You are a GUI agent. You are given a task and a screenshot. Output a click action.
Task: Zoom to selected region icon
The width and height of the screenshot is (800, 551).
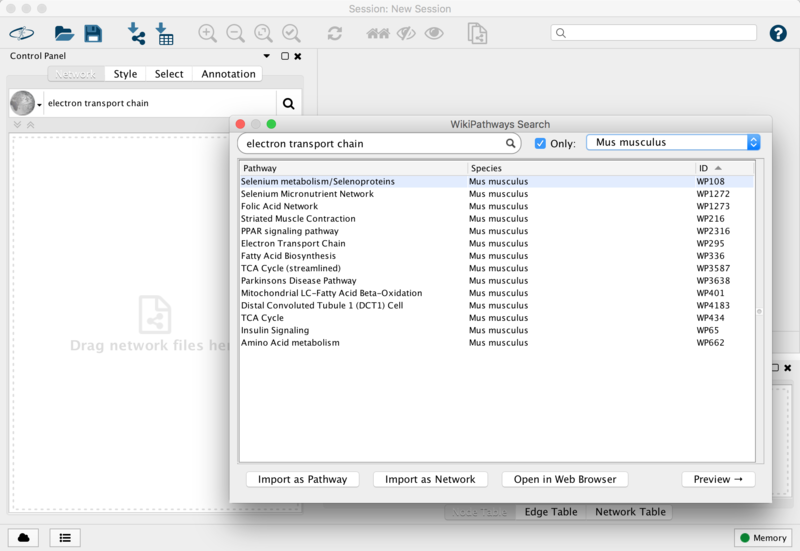pos(291,34)
